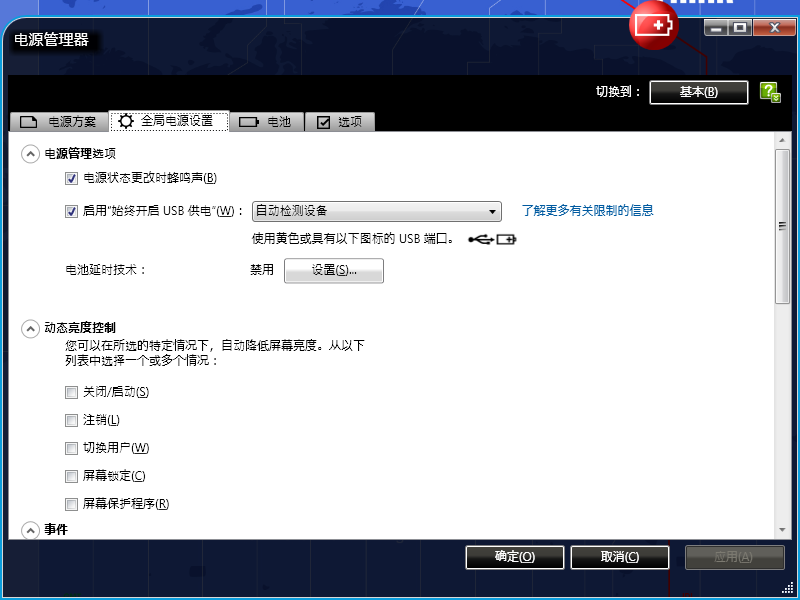Click the 设置(S)... button
Image resolution: width=800 pixels, height=600 pixels.
coord(334,270)
